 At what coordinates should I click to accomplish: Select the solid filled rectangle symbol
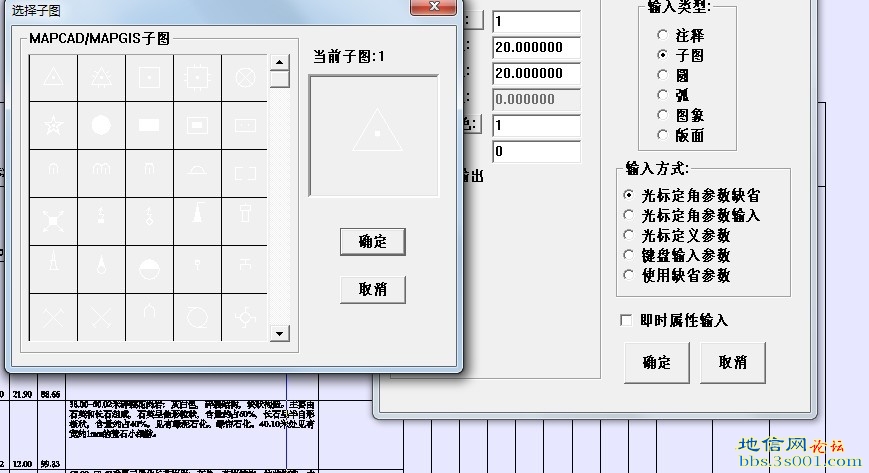click(x=150, y=125)
